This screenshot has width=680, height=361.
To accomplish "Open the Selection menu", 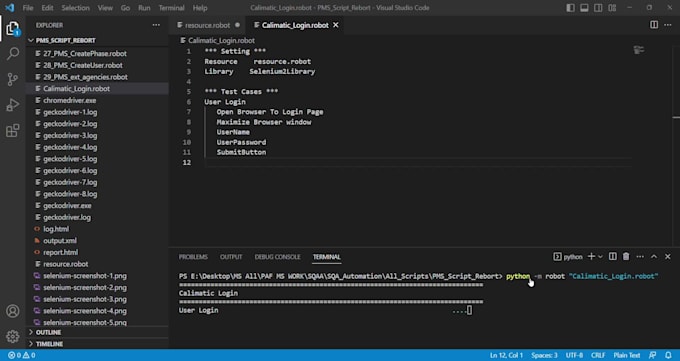I will click(75, 8).
